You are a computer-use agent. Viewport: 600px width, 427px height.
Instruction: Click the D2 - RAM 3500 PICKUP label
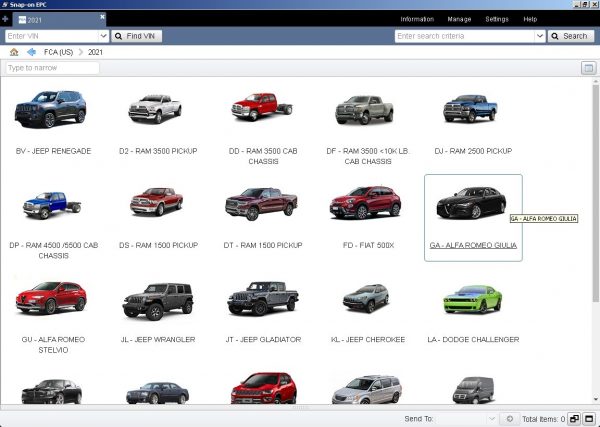(158, 151)
